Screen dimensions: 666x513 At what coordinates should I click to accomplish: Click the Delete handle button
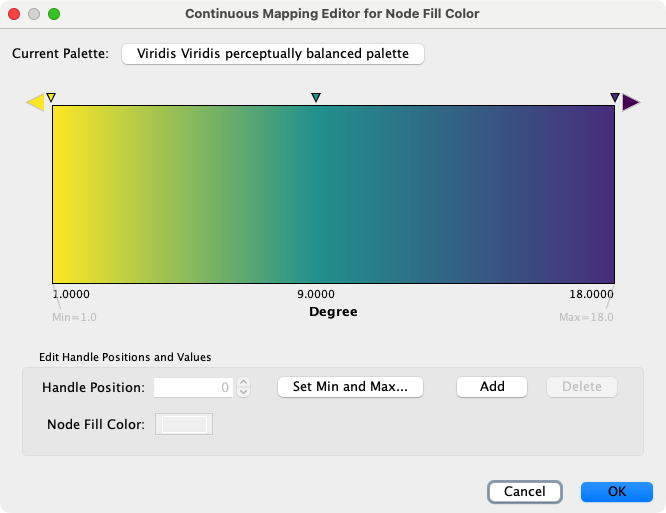582,387
